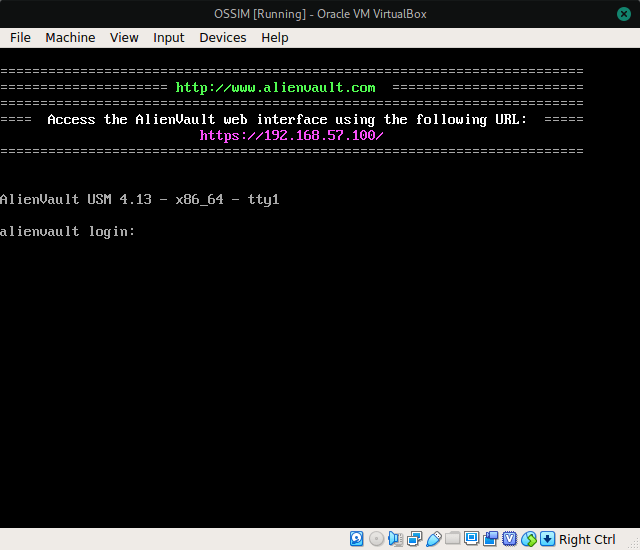The image size is (640, 550).
Task: Open the File menu
Action: click(x=20, y=38)
